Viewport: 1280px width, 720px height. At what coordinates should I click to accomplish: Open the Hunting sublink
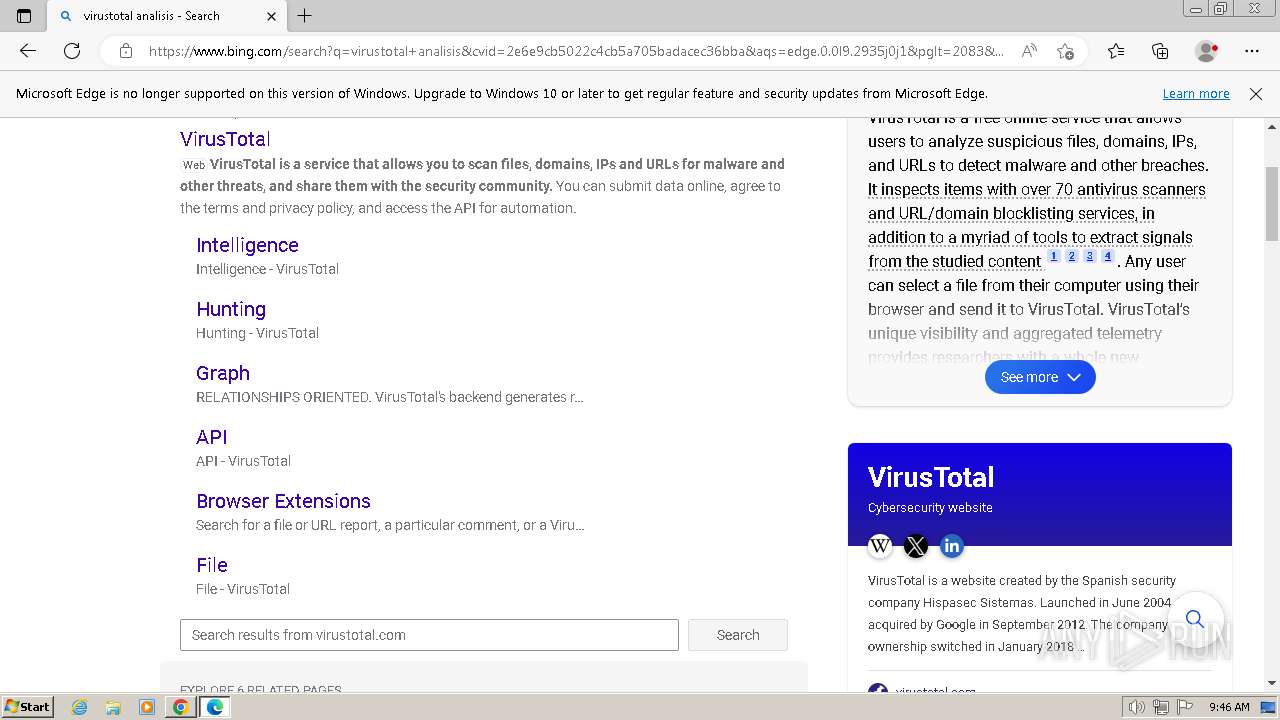point(231,309)
